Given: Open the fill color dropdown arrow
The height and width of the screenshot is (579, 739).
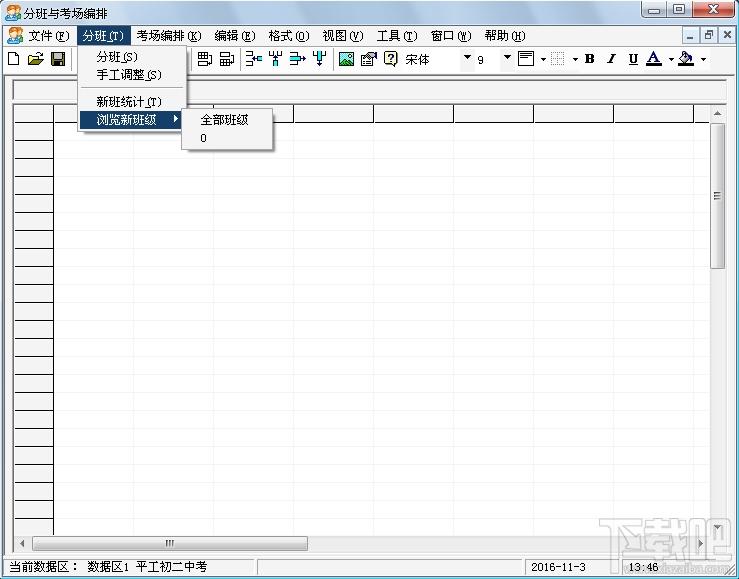Looking at the screenshot, I should 703,59.
